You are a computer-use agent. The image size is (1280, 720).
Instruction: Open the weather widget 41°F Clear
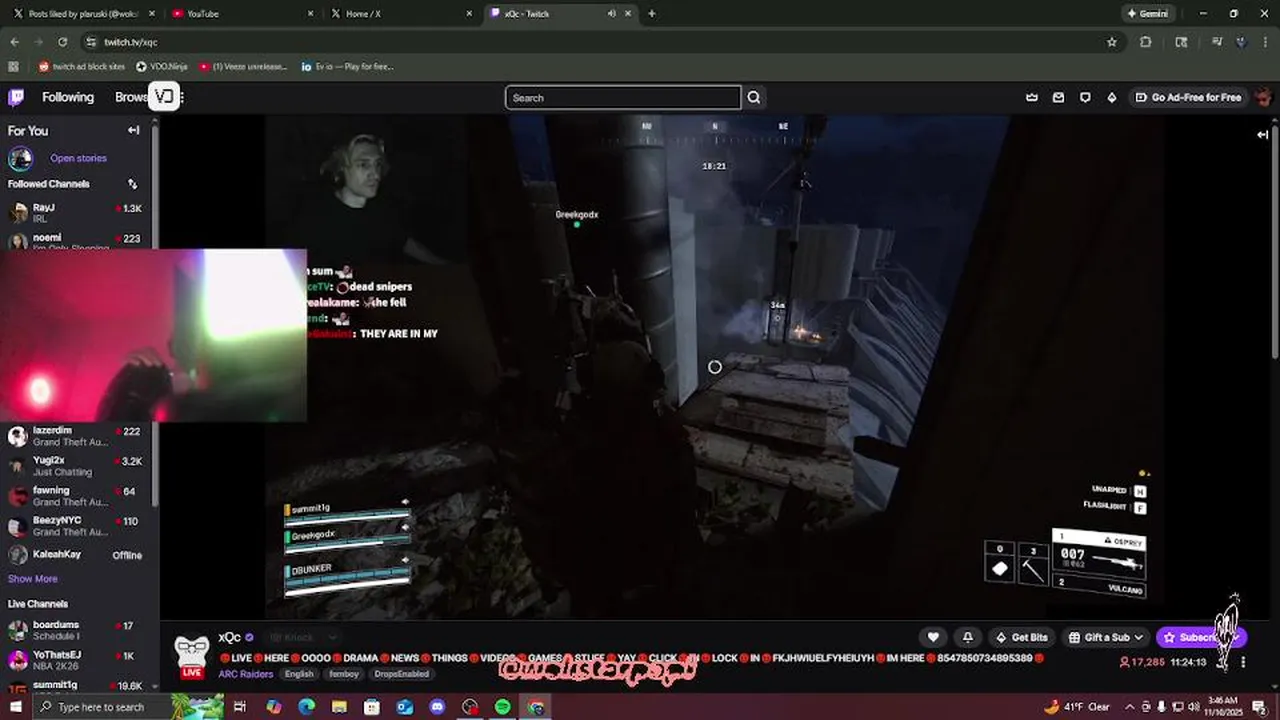1076,707
